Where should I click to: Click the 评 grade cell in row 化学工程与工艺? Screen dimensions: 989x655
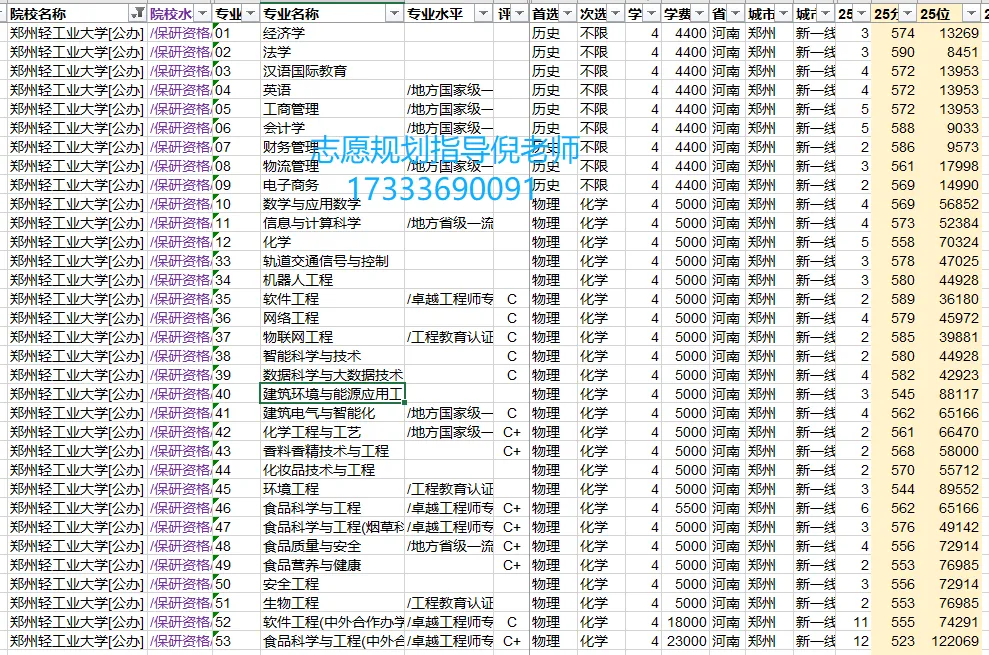[512, 432]
